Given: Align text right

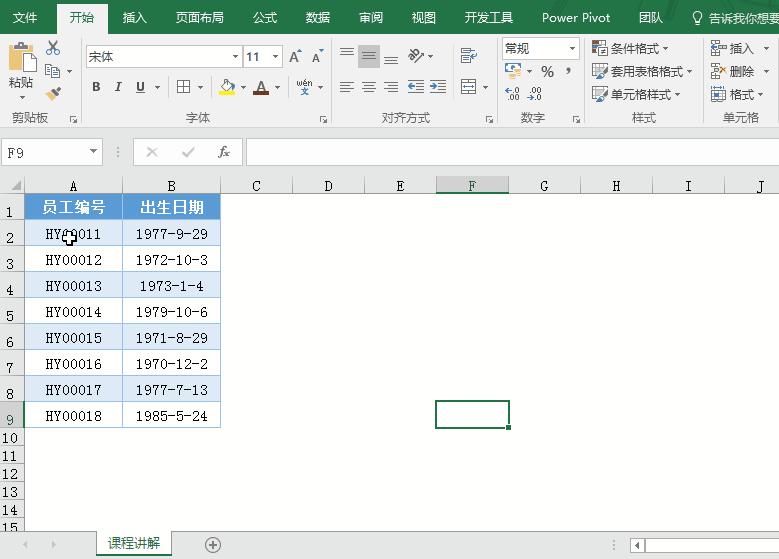Looking at the screenshot, I should [391, 87].
